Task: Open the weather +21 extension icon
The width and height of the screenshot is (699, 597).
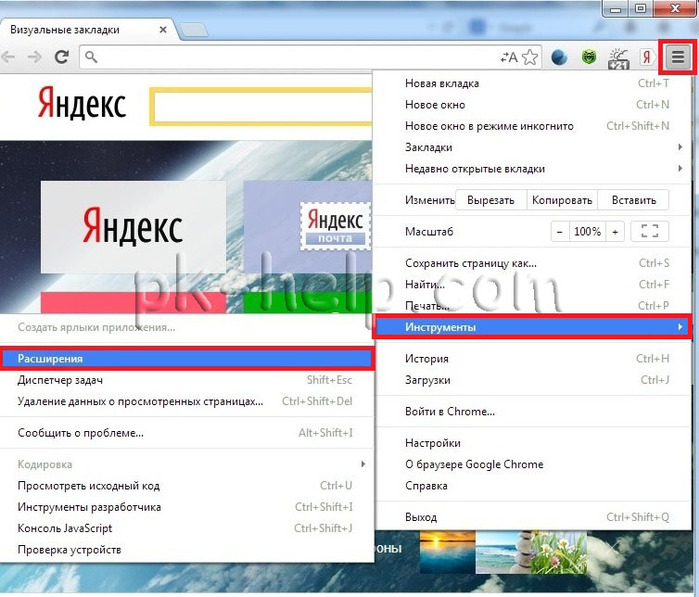Action: [618, 58]
